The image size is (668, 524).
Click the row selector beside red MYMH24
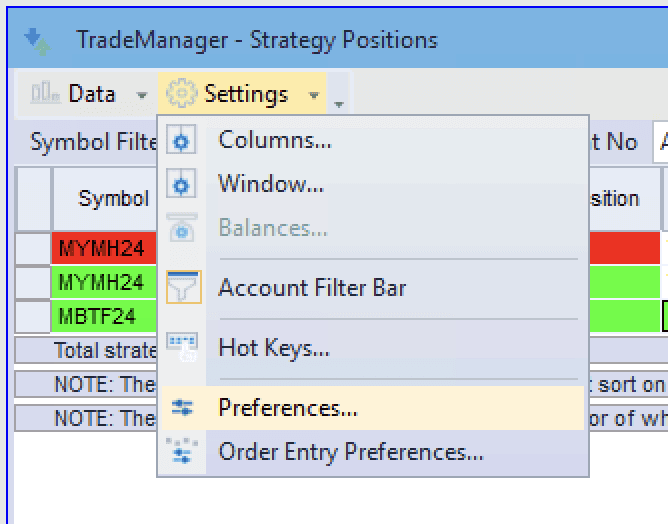coord(33,248)
